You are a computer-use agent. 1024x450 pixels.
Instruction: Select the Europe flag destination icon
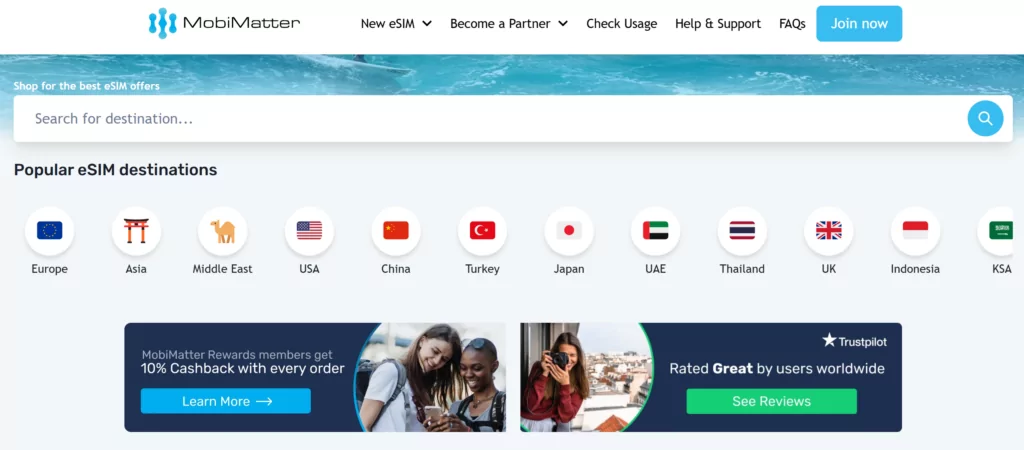pos(50,231)
